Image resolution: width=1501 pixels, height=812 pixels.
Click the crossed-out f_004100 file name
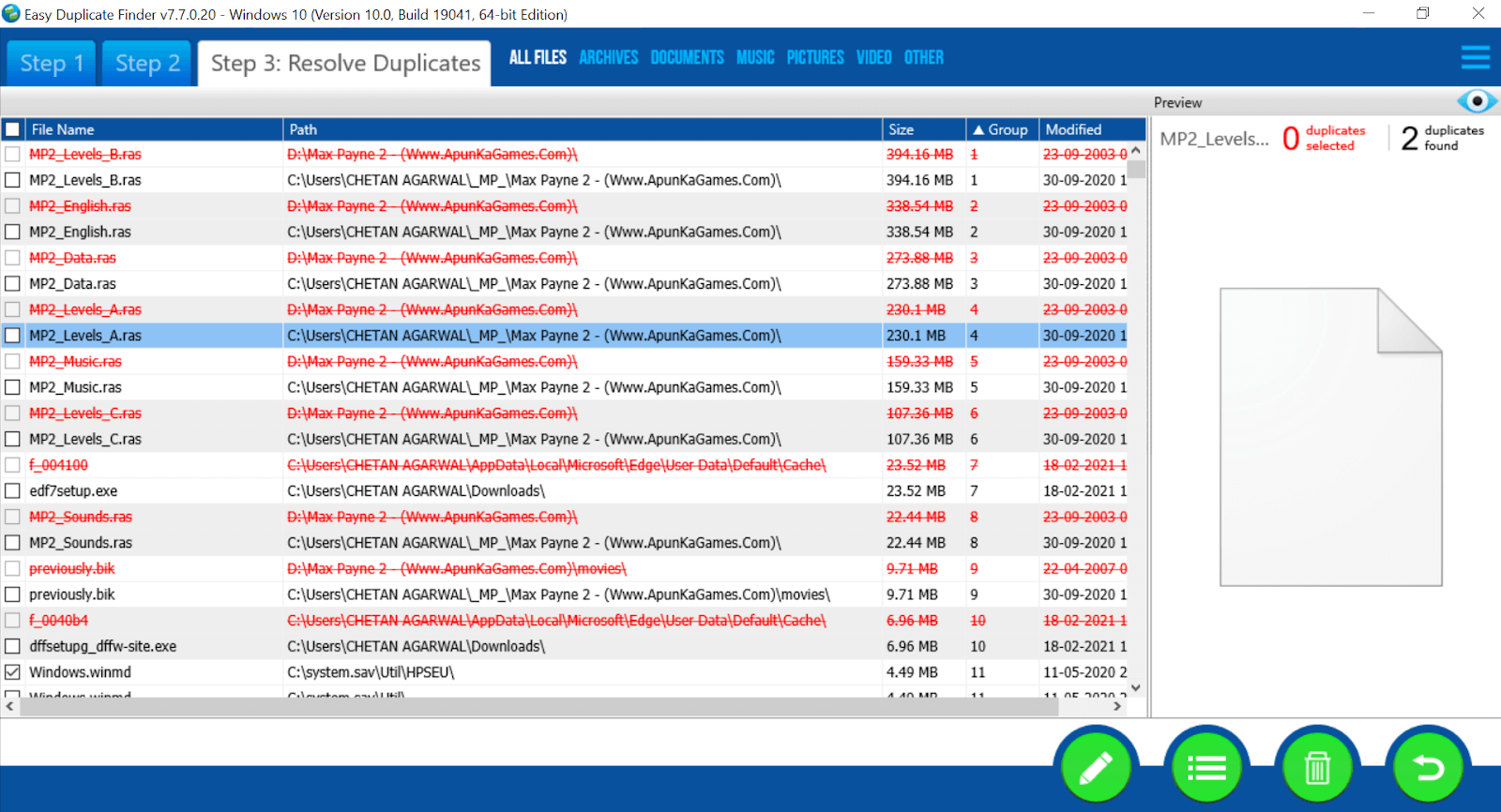(x=58, y=465)
